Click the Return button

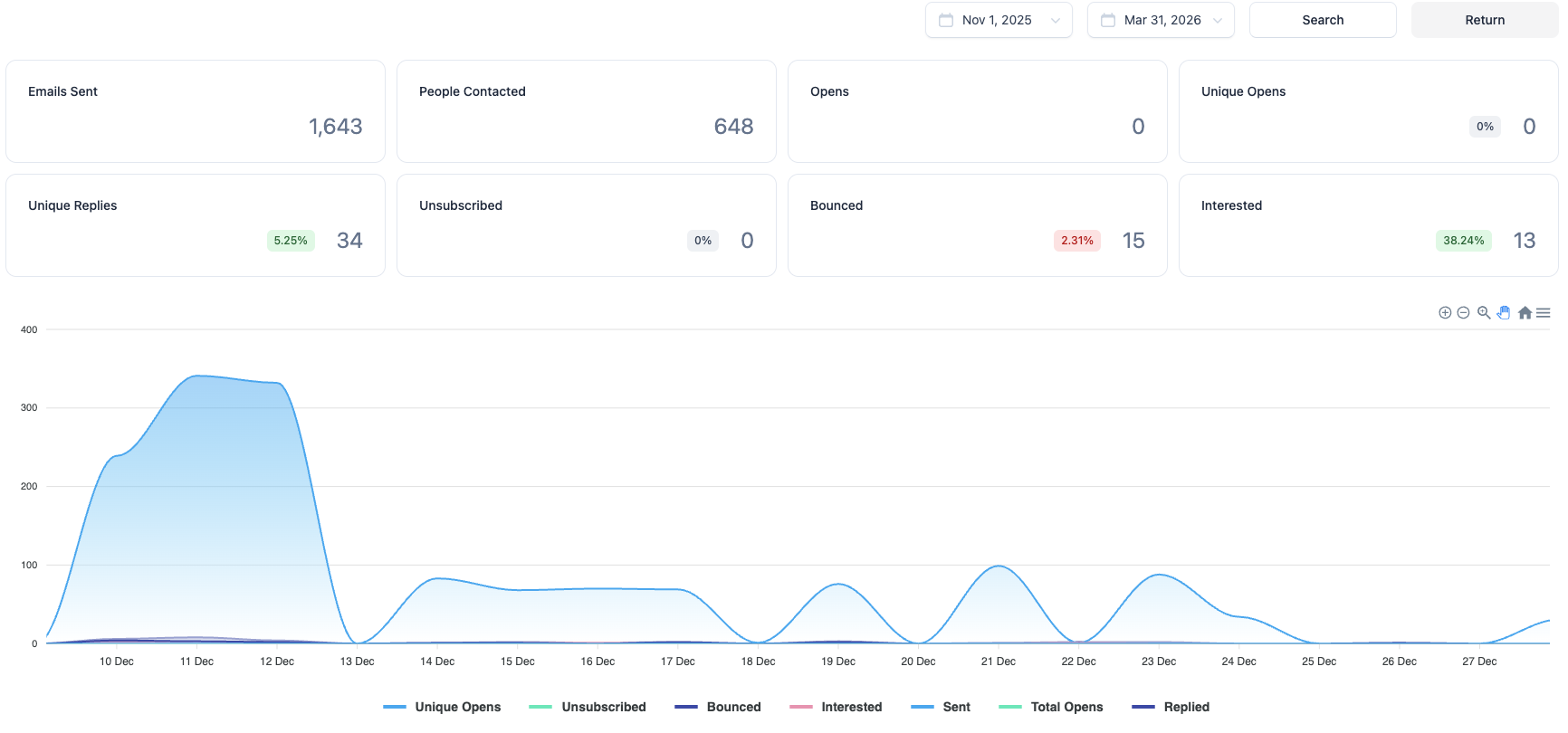tap(1485, 20)
